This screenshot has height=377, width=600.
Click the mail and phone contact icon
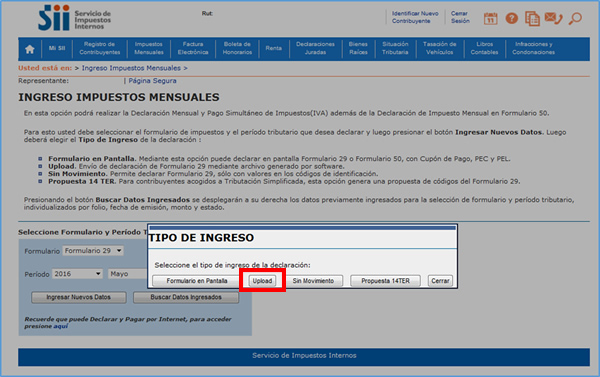coord(553,18)
